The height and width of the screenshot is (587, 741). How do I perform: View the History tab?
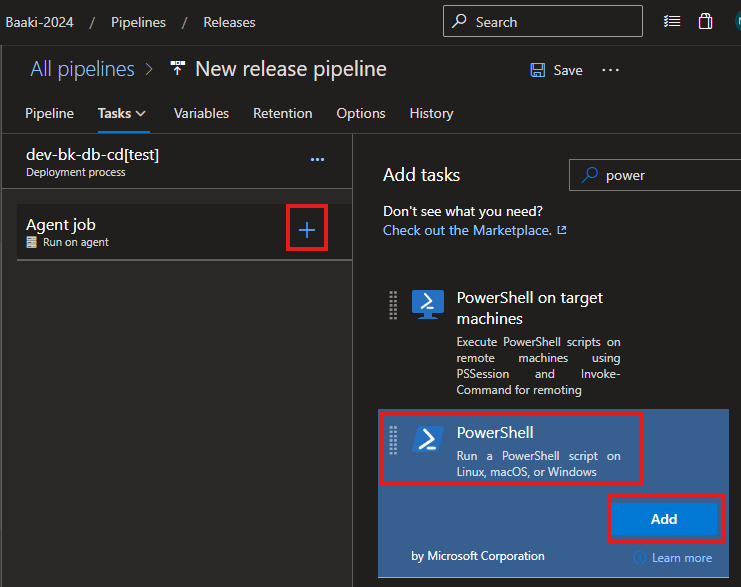(x=431, y=113)
